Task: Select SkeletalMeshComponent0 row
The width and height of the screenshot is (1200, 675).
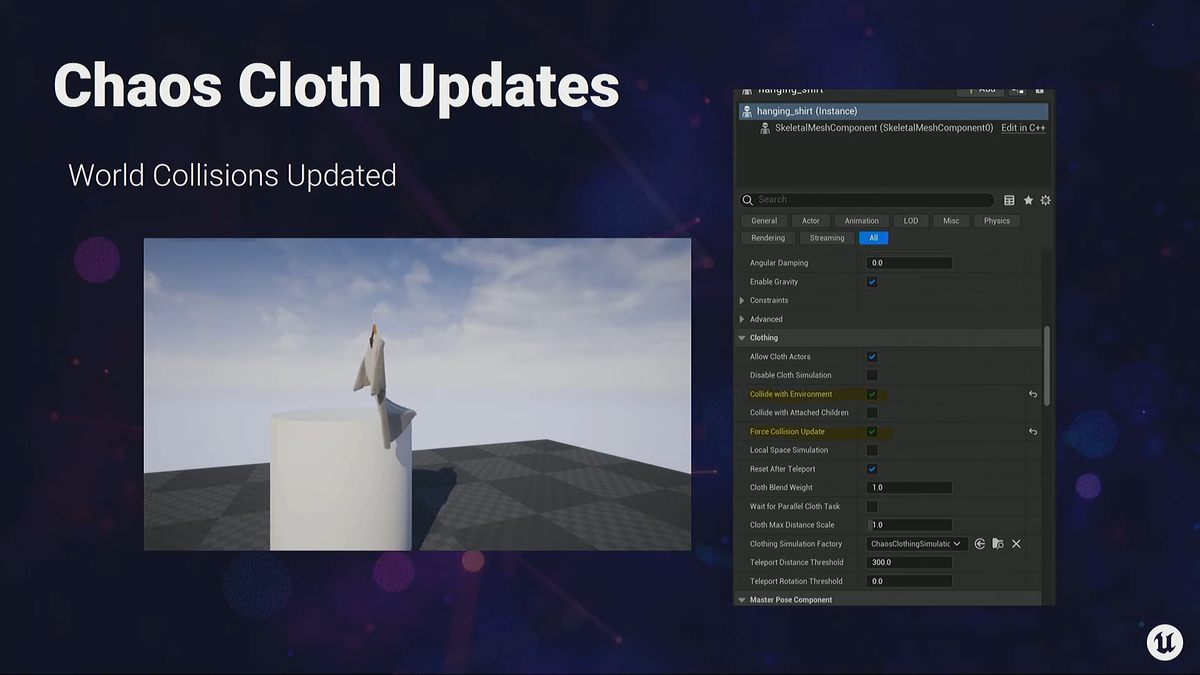Action: tap(893, 128)
